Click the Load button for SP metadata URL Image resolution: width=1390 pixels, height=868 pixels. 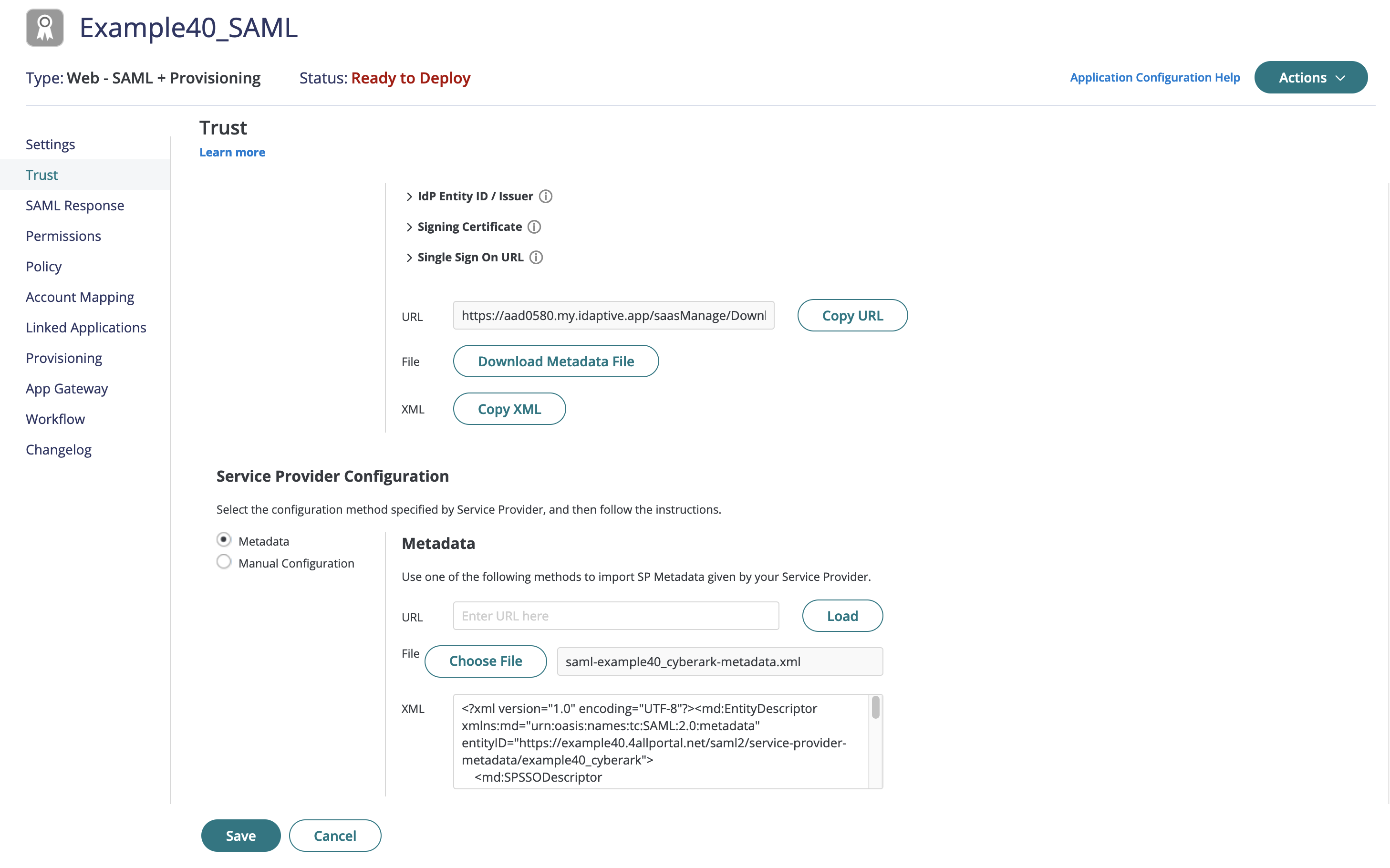pos(842,615)
